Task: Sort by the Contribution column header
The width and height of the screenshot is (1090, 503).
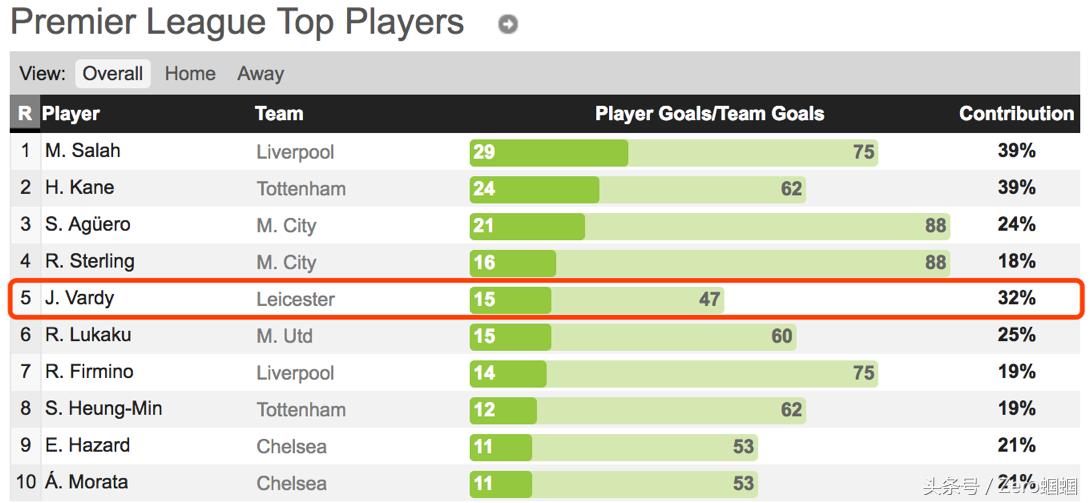Action: click(x=1016, y=114)
